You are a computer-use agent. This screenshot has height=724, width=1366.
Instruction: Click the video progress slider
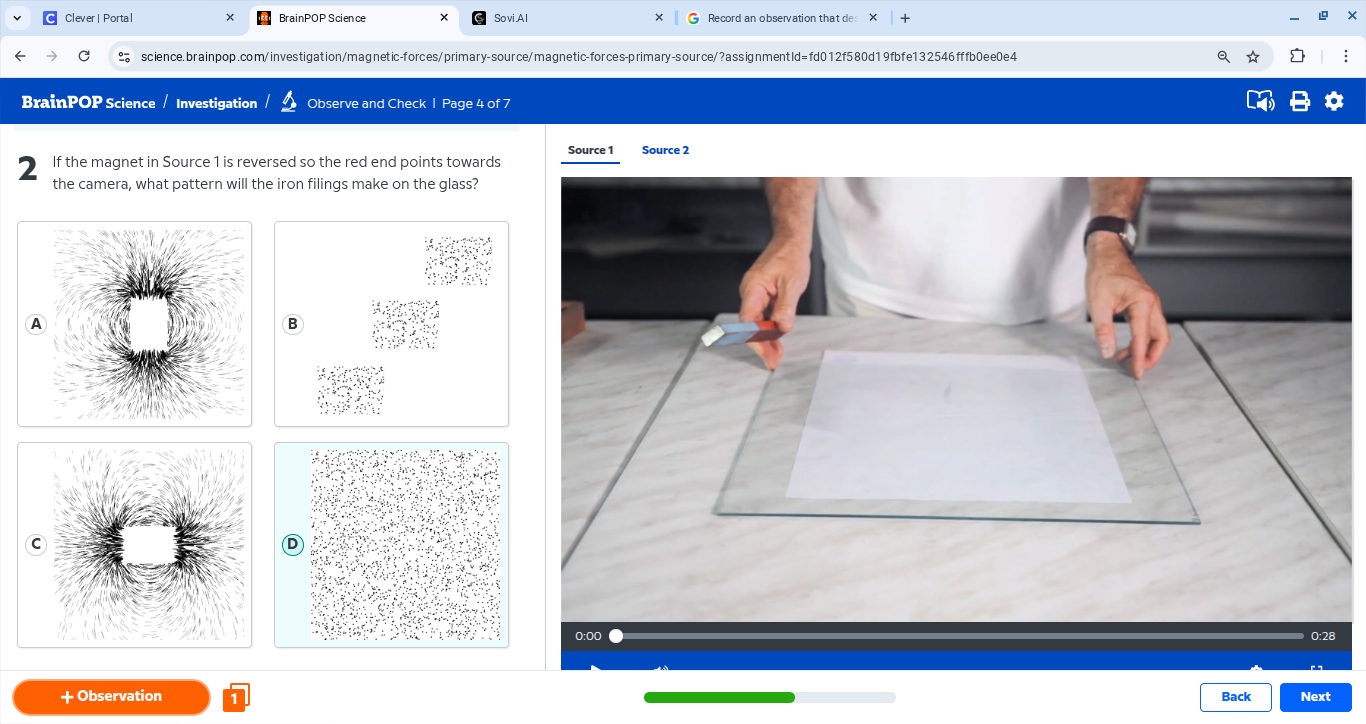pyautogui.click(x=958, y=636)
